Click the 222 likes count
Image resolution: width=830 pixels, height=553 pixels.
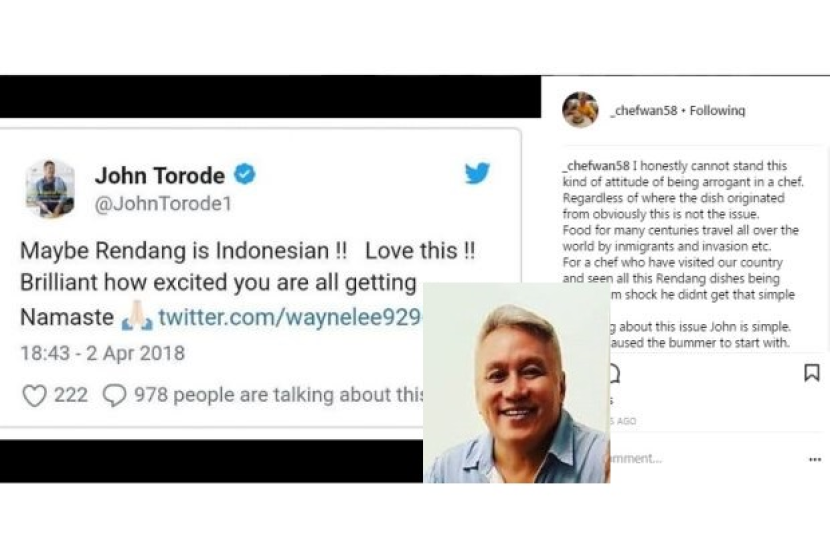[x=71, y=395]
